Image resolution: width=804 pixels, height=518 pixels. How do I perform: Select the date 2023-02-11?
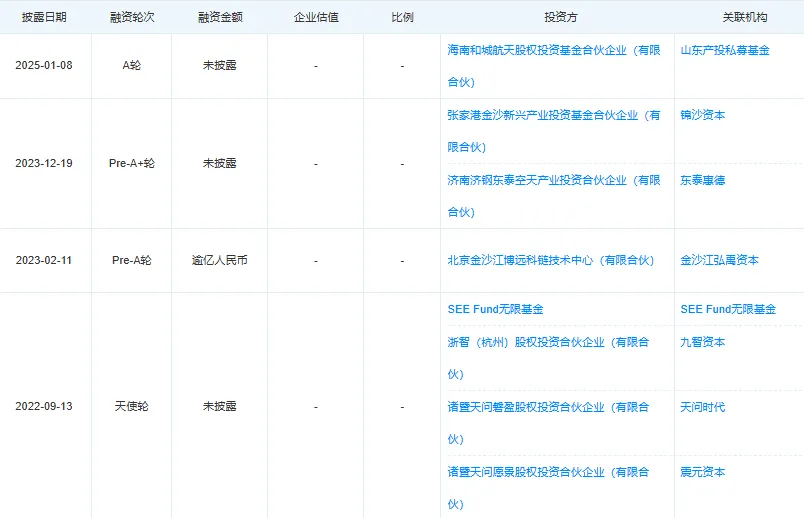coord(44,260)
